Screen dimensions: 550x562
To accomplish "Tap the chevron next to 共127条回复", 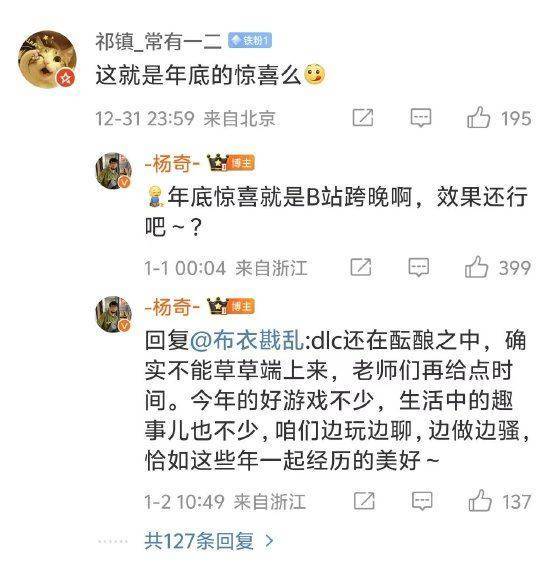I will (x=269, y=541).
